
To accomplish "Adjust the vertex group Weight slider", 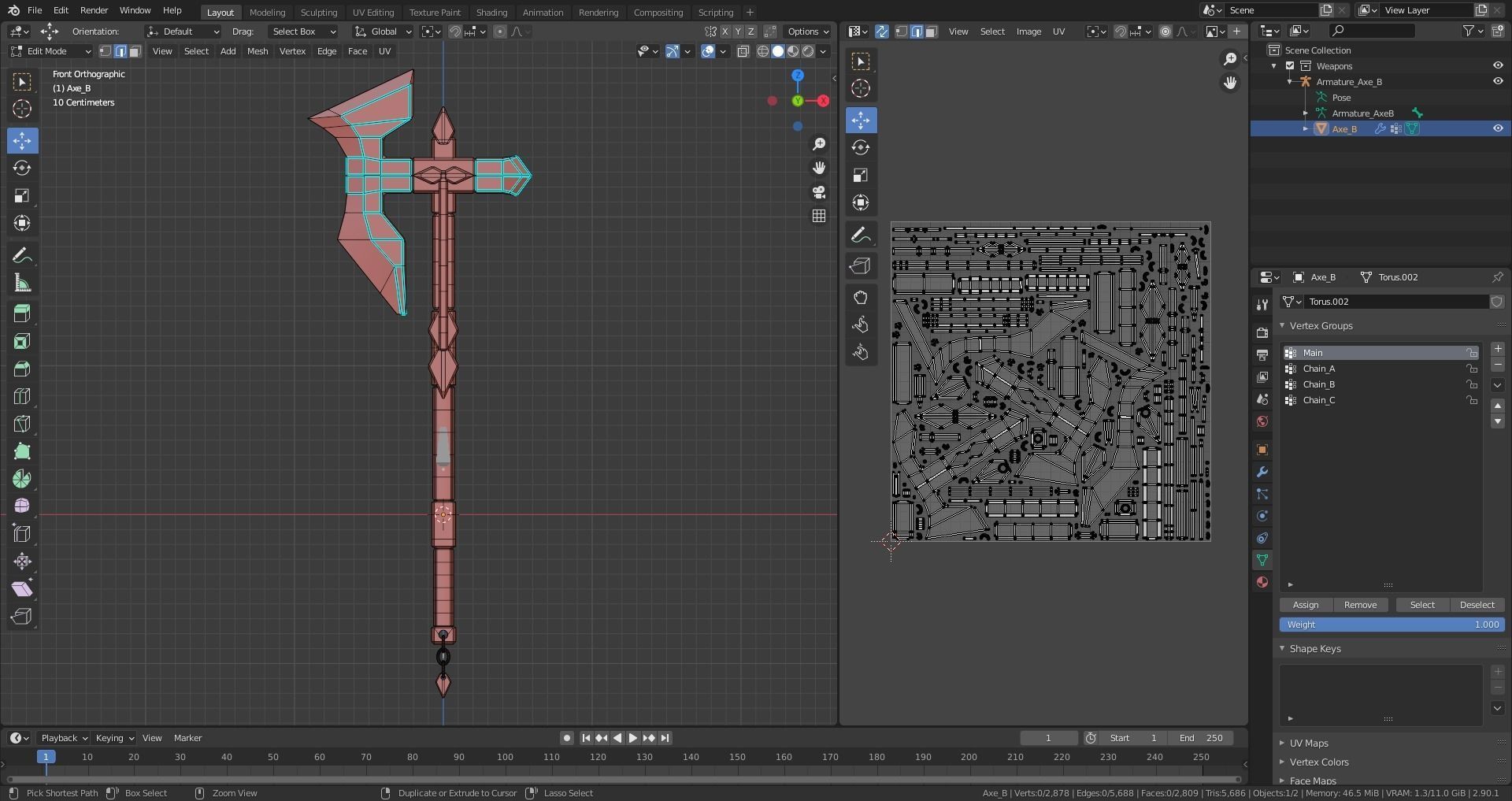I will pyautogui.click(x=1392, y=625).
